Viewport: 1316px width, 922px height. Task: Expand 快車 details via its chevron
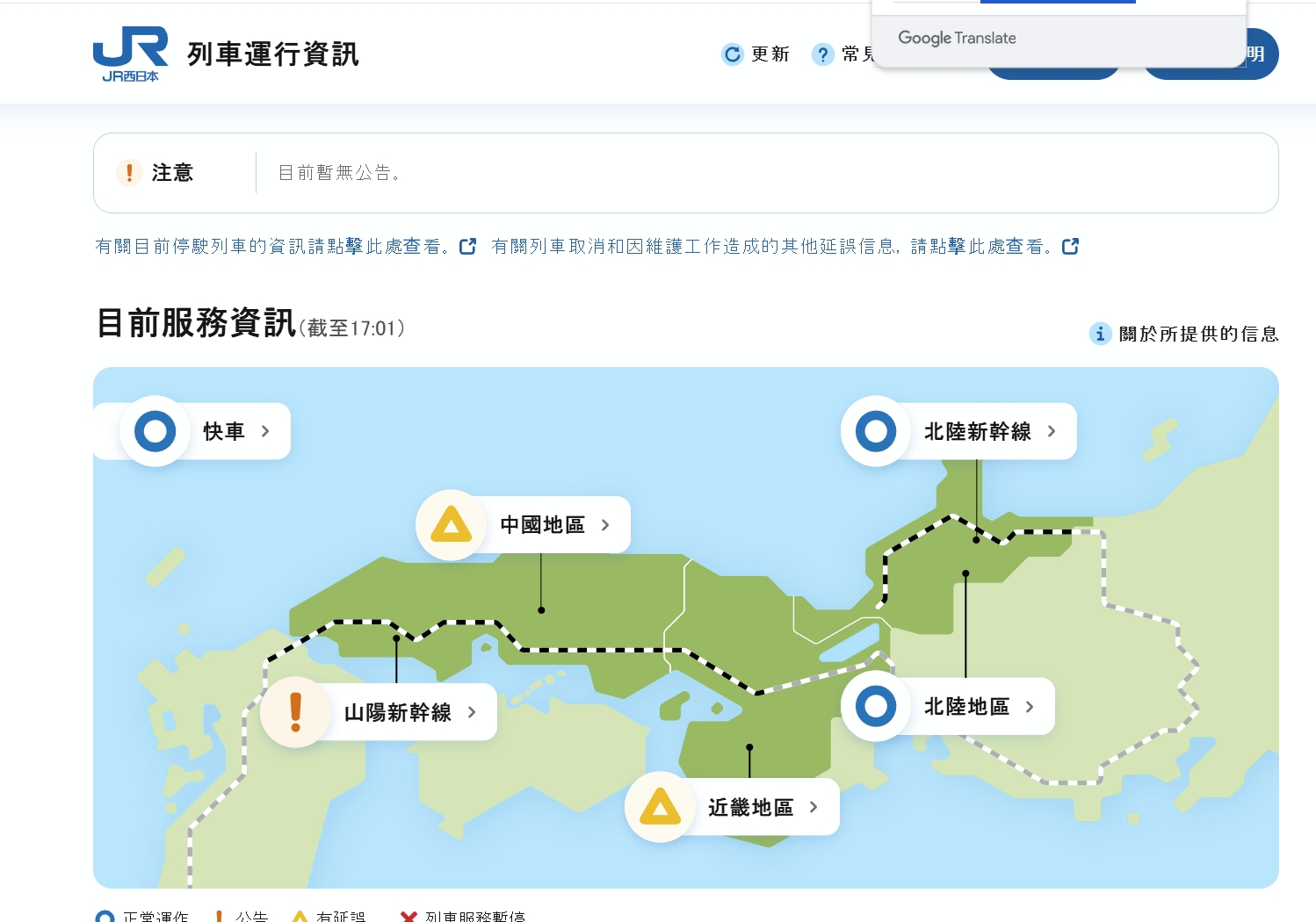click(265, 431)
